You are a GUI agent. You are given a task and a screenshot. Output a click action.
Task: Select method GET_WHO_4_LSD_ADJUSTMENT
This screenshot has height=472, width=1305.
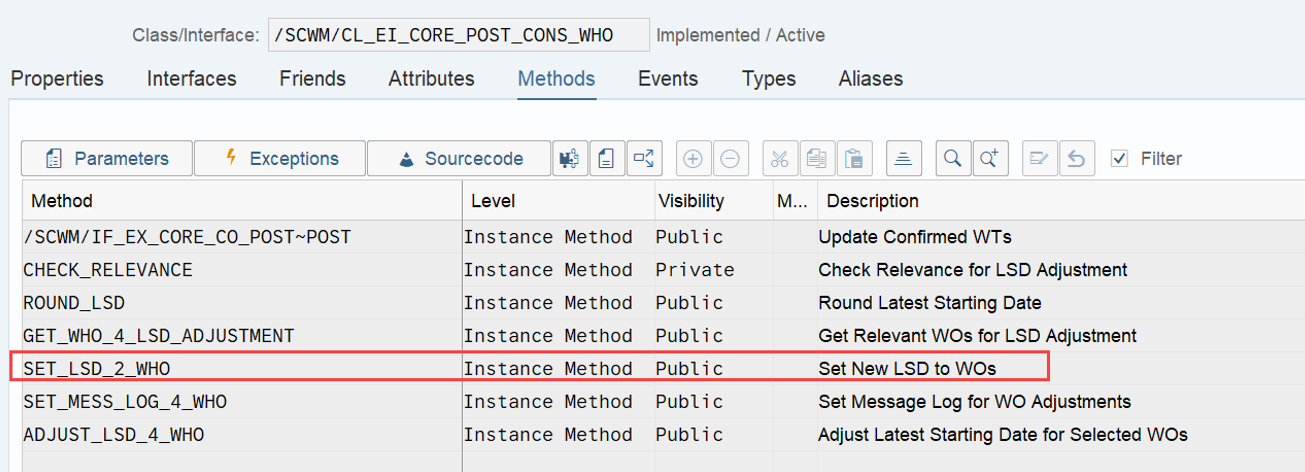(159, 336)
